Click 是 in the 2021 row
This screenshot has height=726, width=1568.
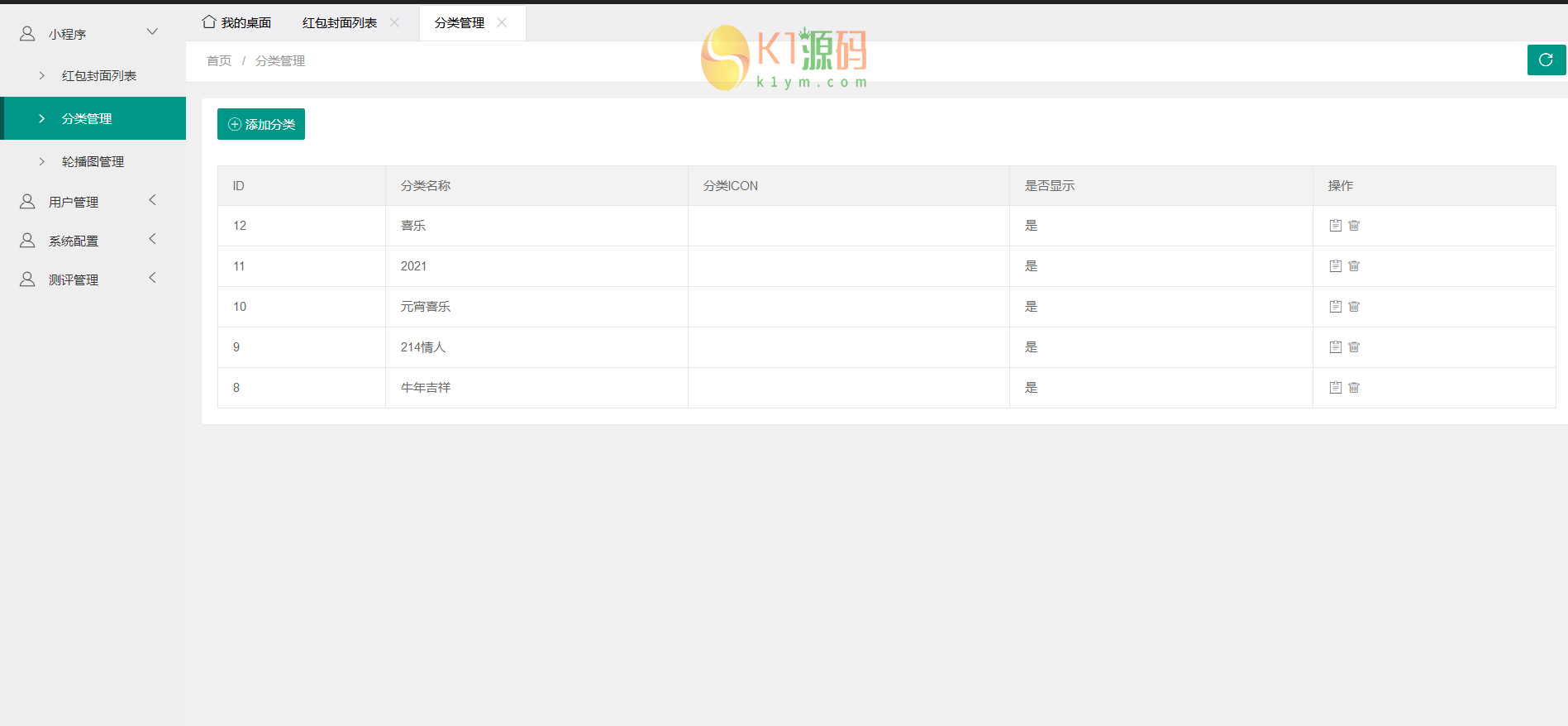pos(1031,266)
